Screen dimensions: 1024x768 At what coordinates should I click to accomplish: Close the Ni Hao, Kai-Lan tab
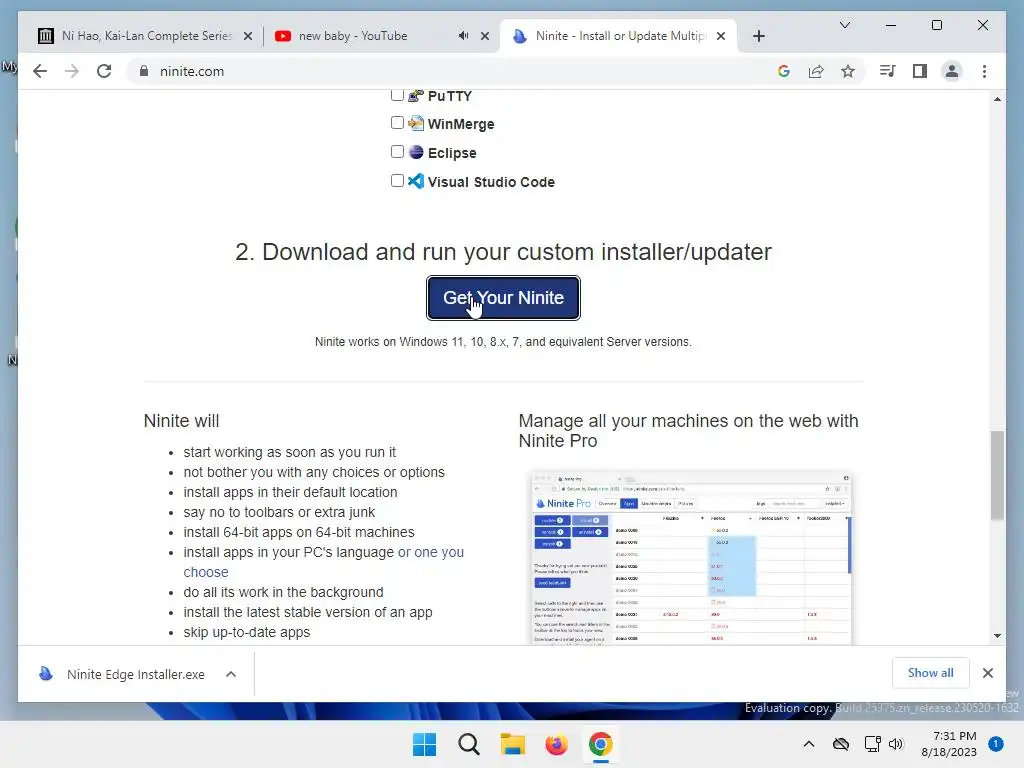click(x=248, y=37)
